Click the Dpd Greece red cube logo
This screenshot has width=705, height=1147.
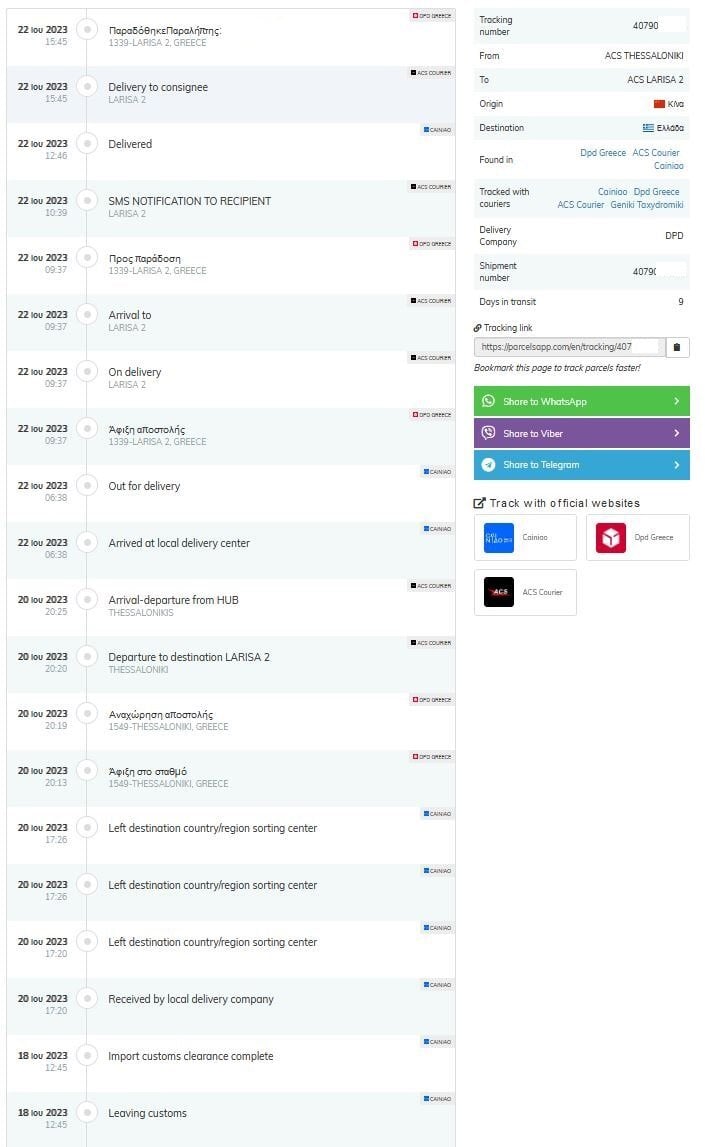(x=611, y=538)
